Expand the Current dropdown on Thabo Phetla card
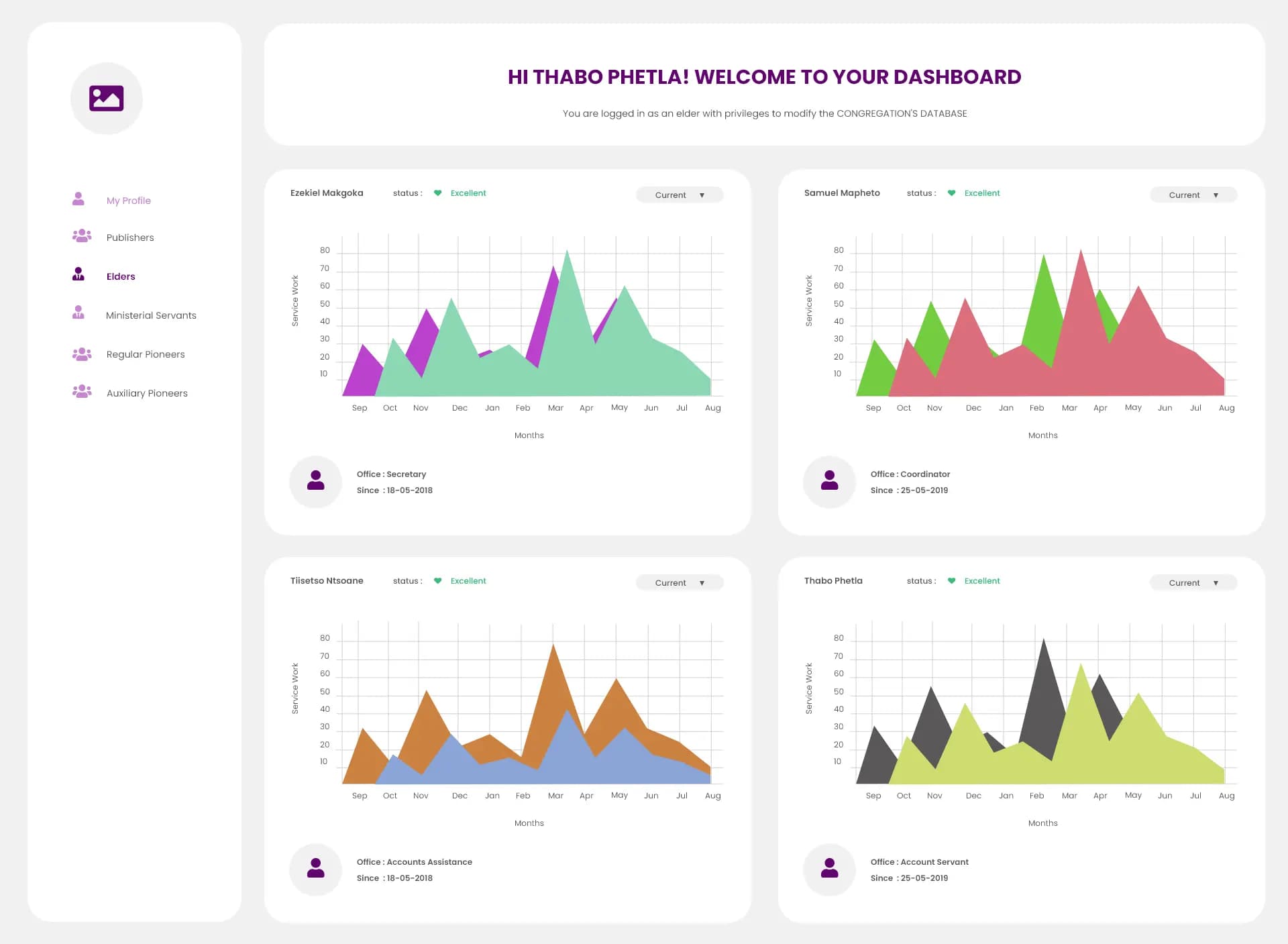The height and width of the screenshot is (944, 1288). coord(1192,583)
